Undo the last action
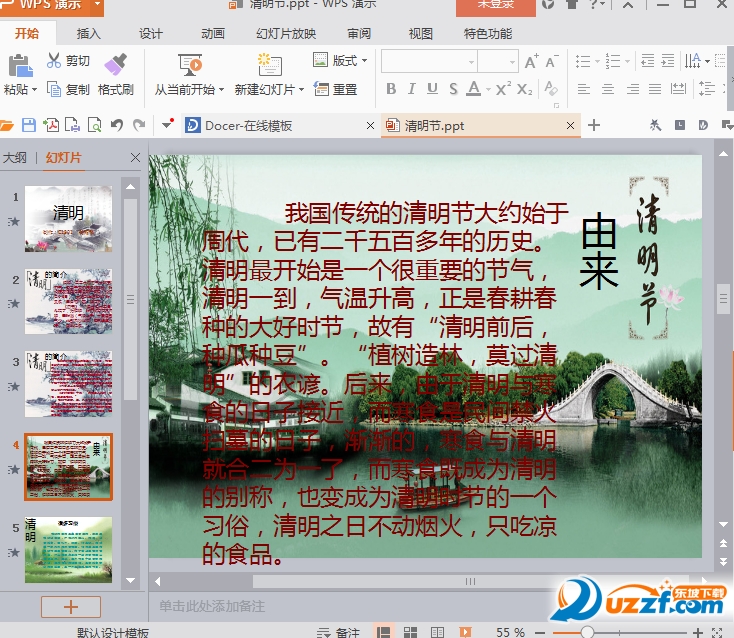 pos(117,125)
